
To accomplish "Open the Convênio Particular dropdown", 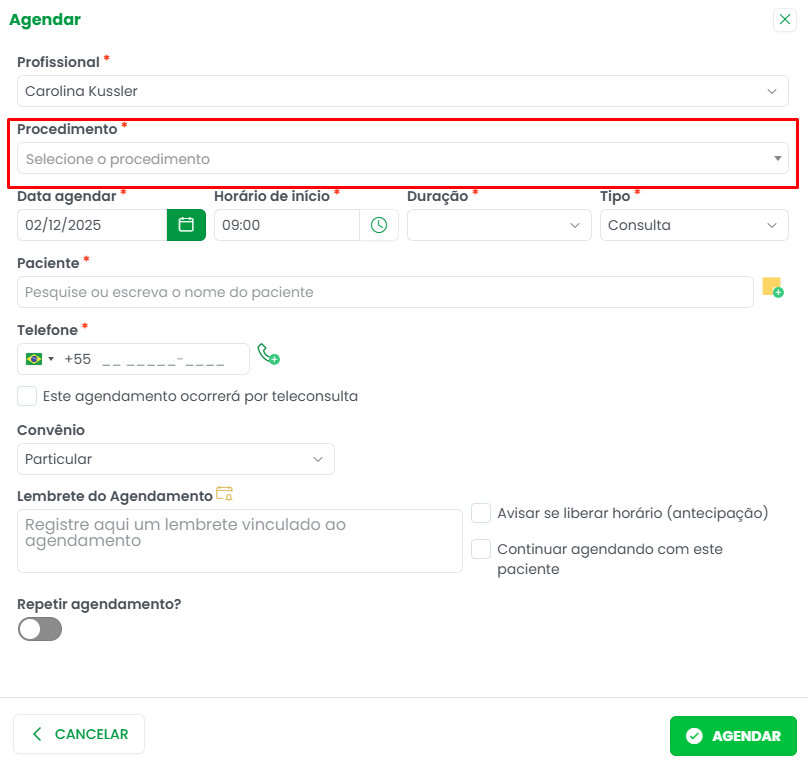I will (176, 459).
